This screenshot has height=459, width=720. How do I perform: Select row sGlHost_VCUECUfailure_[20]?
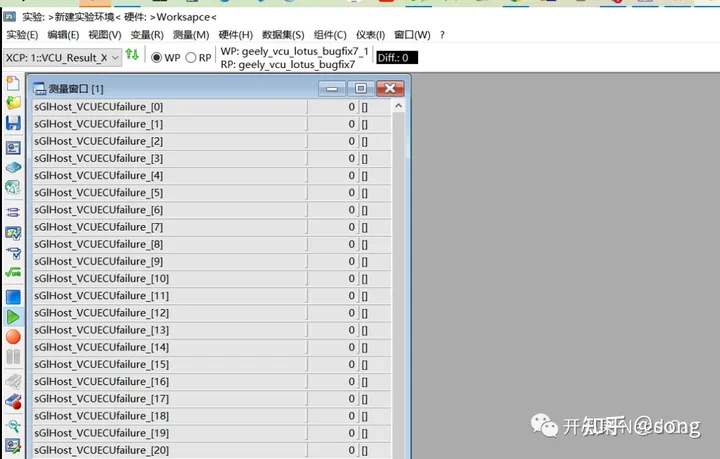[212, 450]
